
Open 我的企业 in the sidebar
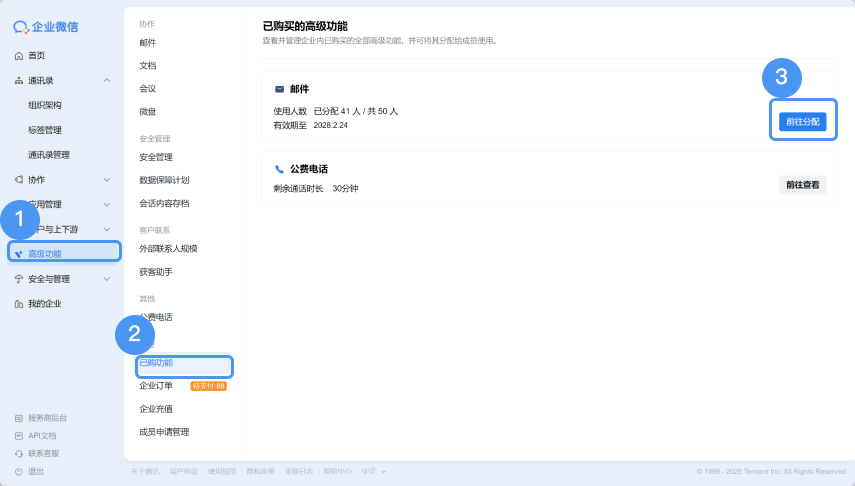(45, 304)
